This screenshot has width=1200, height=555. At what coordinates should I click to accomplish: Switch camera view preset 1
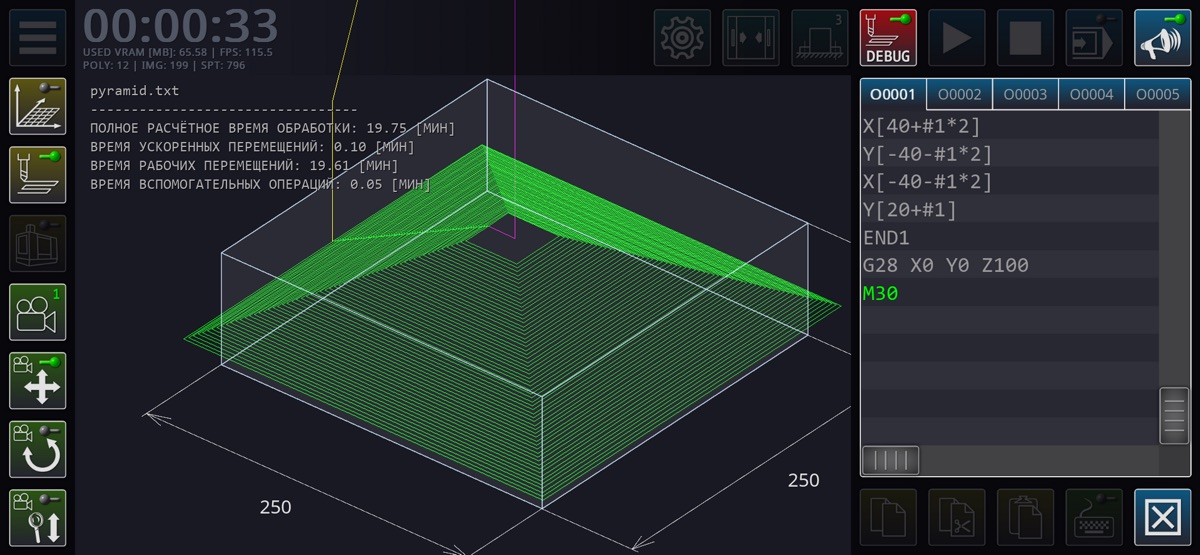[38, 312]
